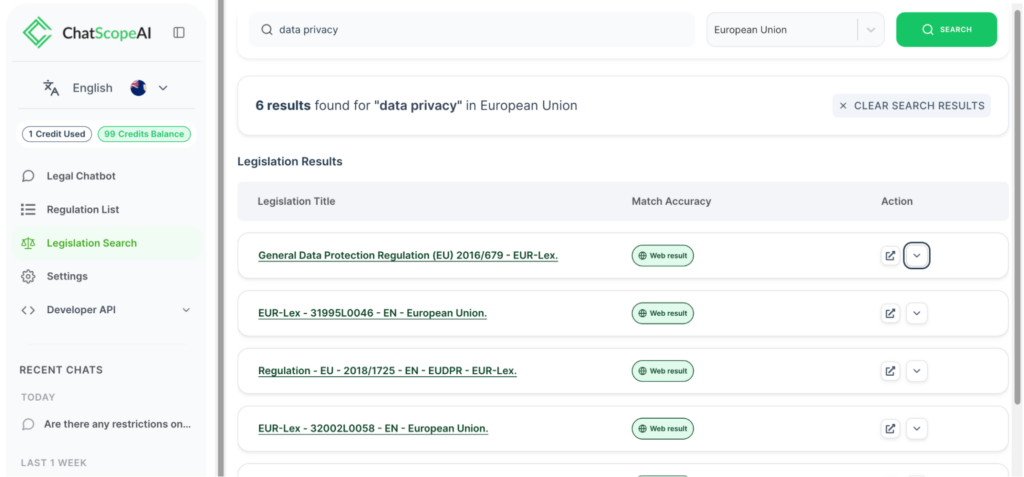1024x477 pixels.
Task: Click the Legal Chatbot speech bubble icon
Action: point(28,176)
